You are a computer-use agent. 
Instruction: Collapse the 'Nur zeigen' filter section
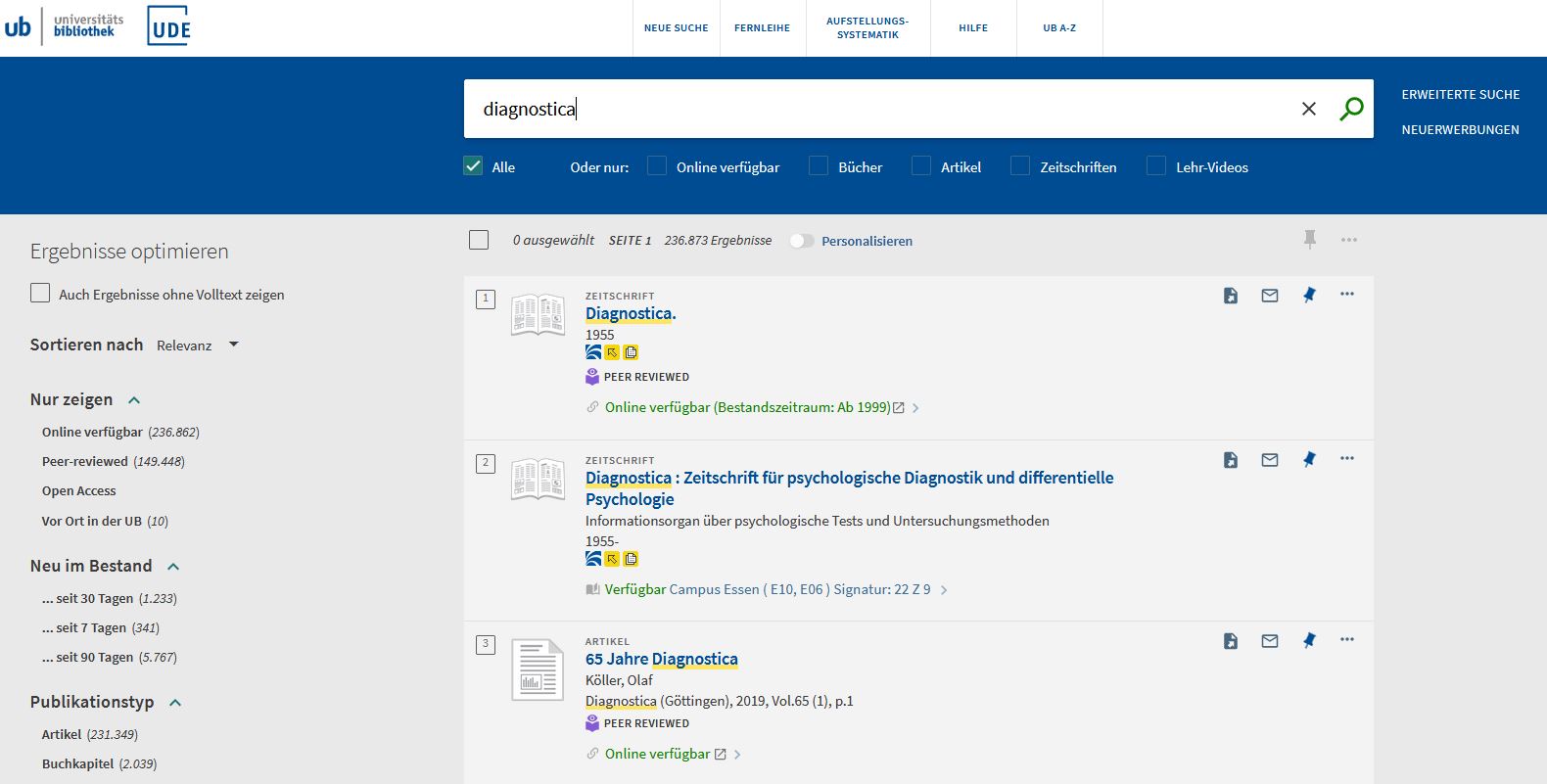pyautogui.click(x=134, y=400)
